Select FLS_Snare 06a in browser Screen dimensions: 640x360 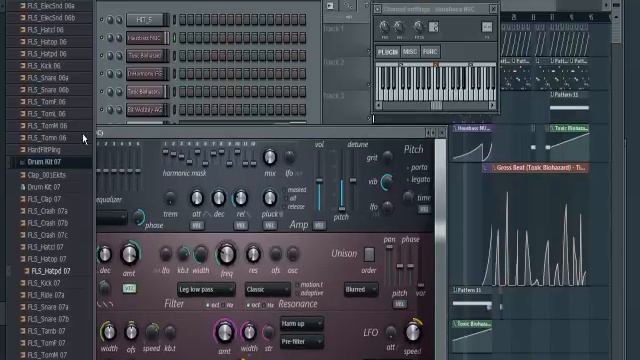tap(48, 78)
